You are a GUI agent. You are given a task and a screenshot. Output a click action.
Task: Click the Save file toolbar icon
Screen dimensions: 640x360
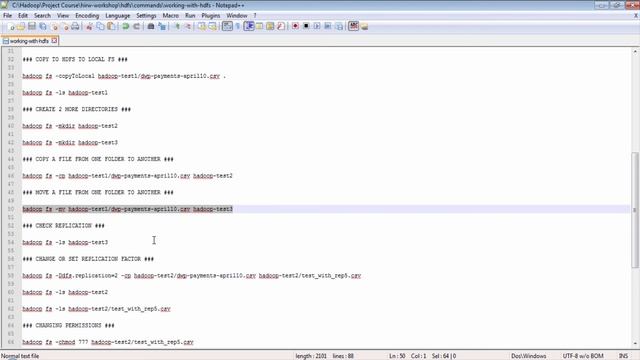click(x=32, y=27)
